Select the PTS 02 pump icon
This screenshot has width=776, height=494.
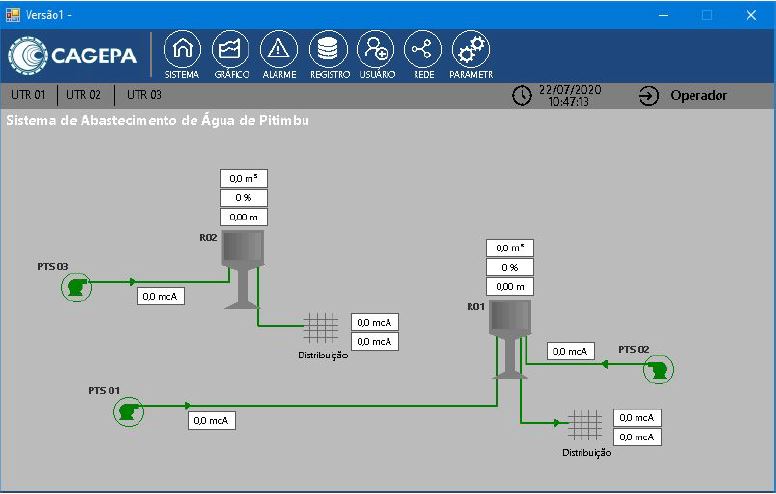point(657,371)
